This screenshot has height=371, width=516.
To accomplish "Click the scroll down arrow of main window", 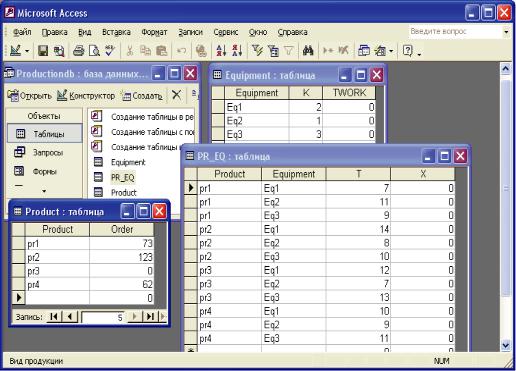I will click(506, 346).
